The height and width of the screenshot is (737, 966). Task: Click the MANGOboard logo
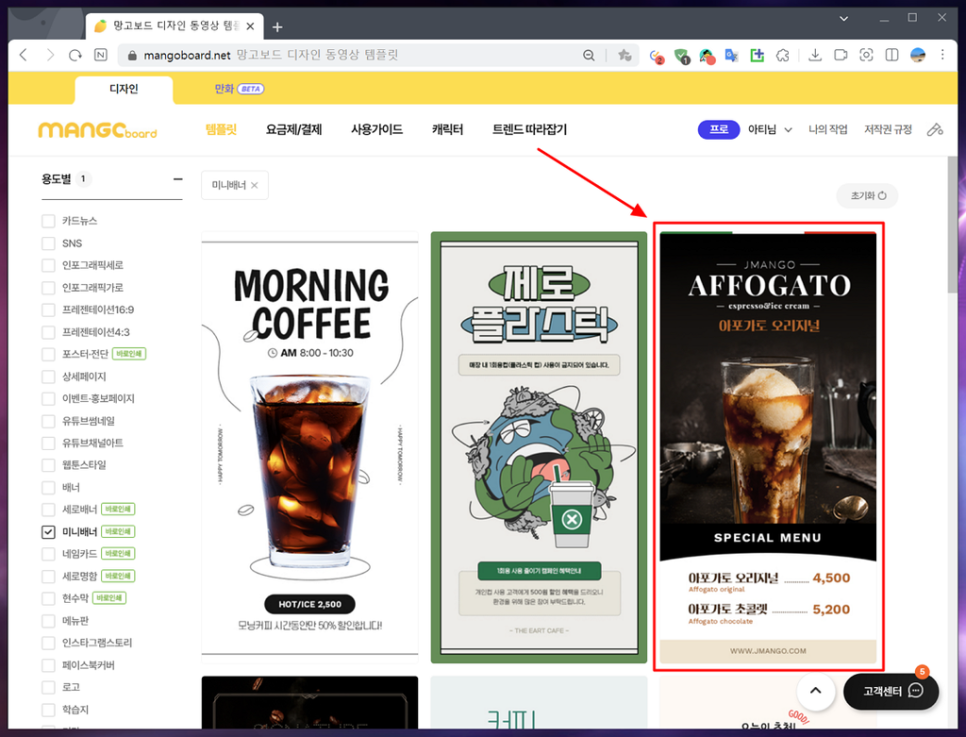click(97, 130)
